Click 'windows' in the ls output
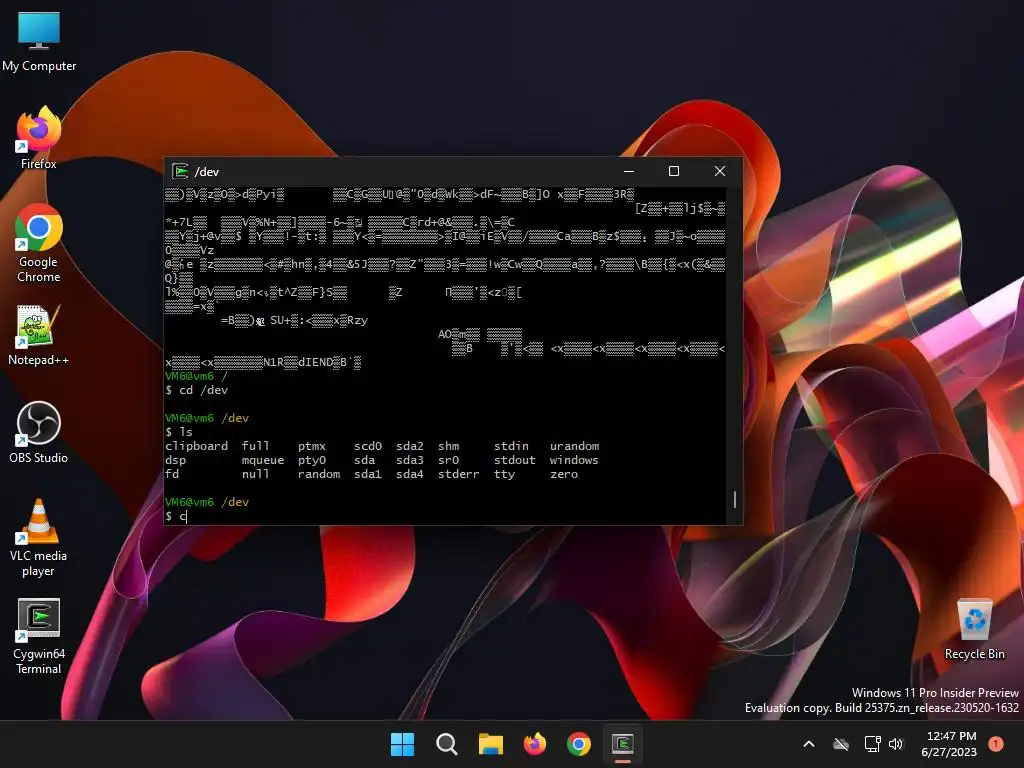Viewport: 1024px width, 768px height. pyautogui.click(x=574, y=460)
